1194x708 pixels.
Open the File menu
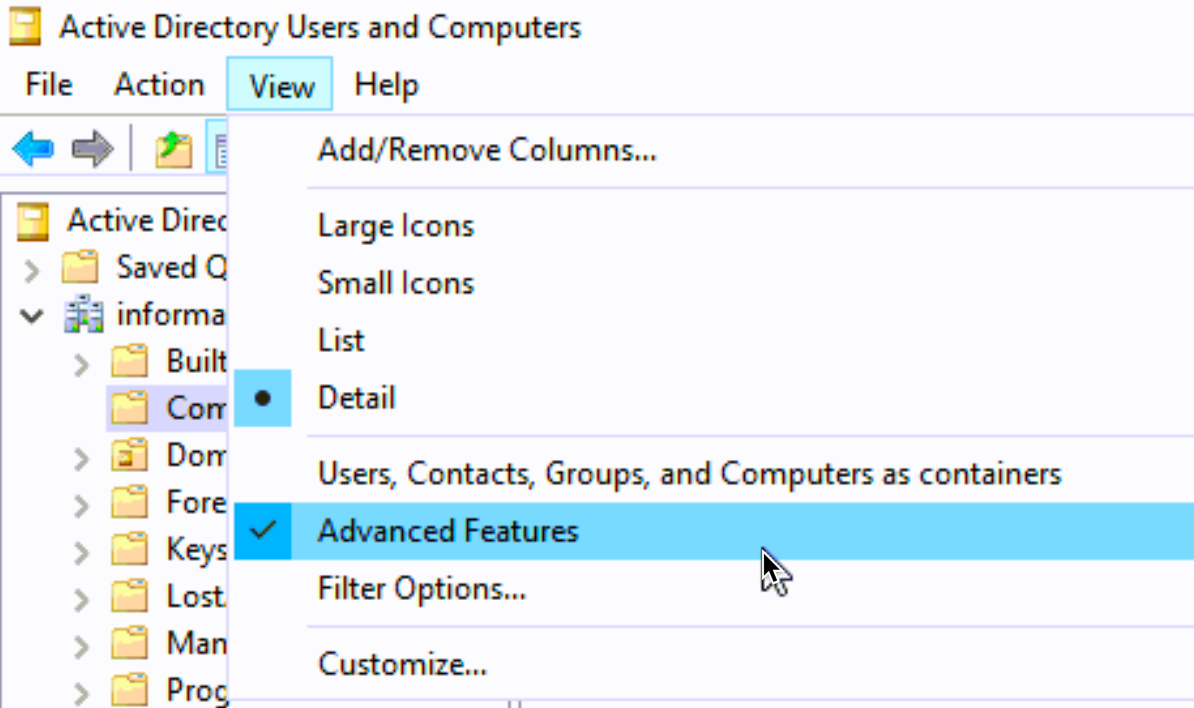49,85
